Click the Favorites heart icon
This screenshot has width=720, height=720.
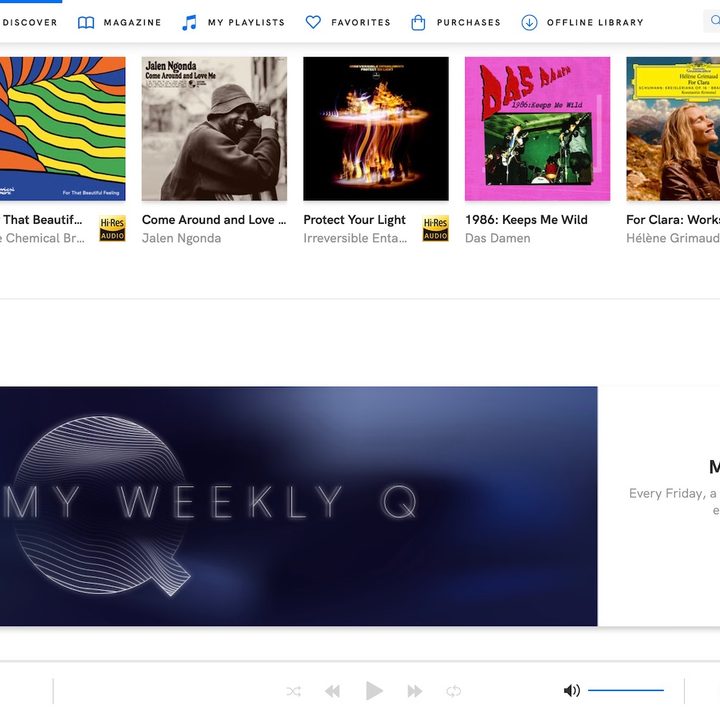[313, 22]
